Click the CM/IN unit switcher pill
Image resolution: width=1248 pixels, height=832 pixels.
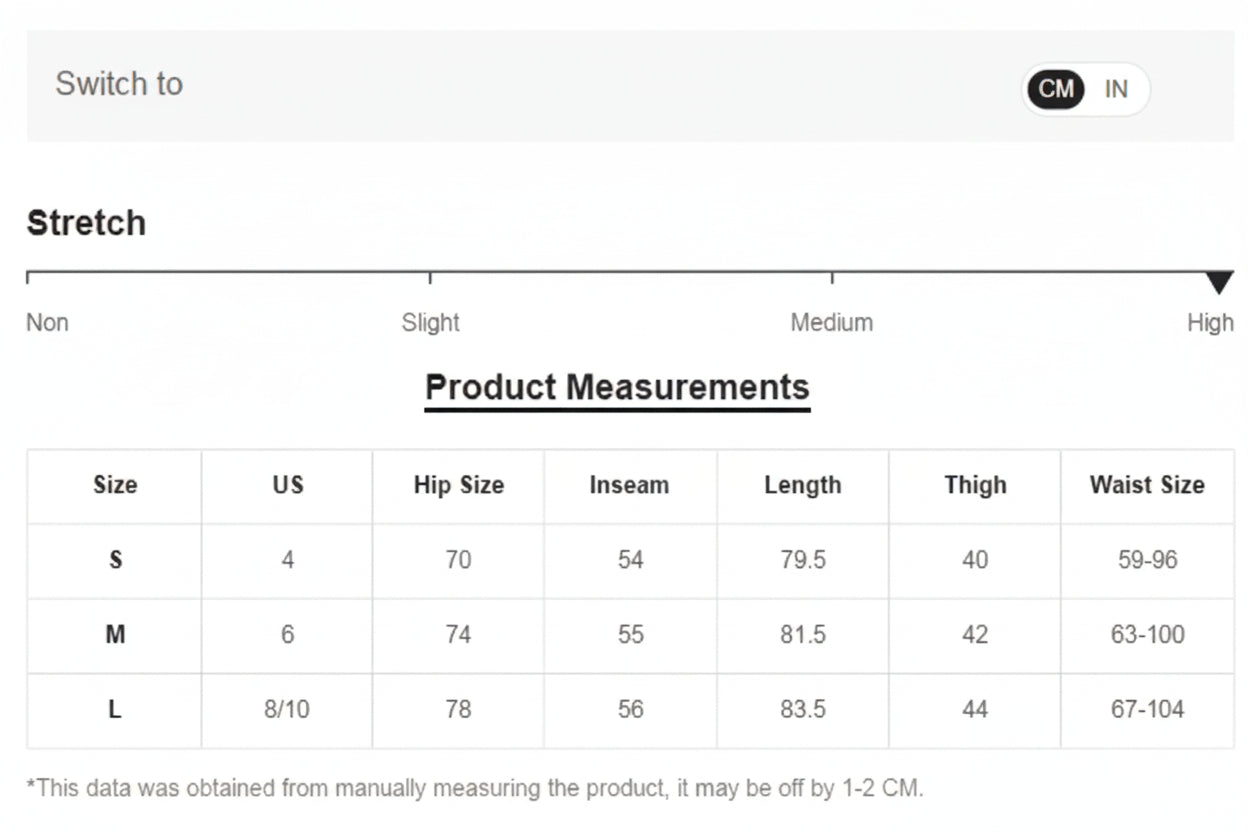tap(1085, 90)
